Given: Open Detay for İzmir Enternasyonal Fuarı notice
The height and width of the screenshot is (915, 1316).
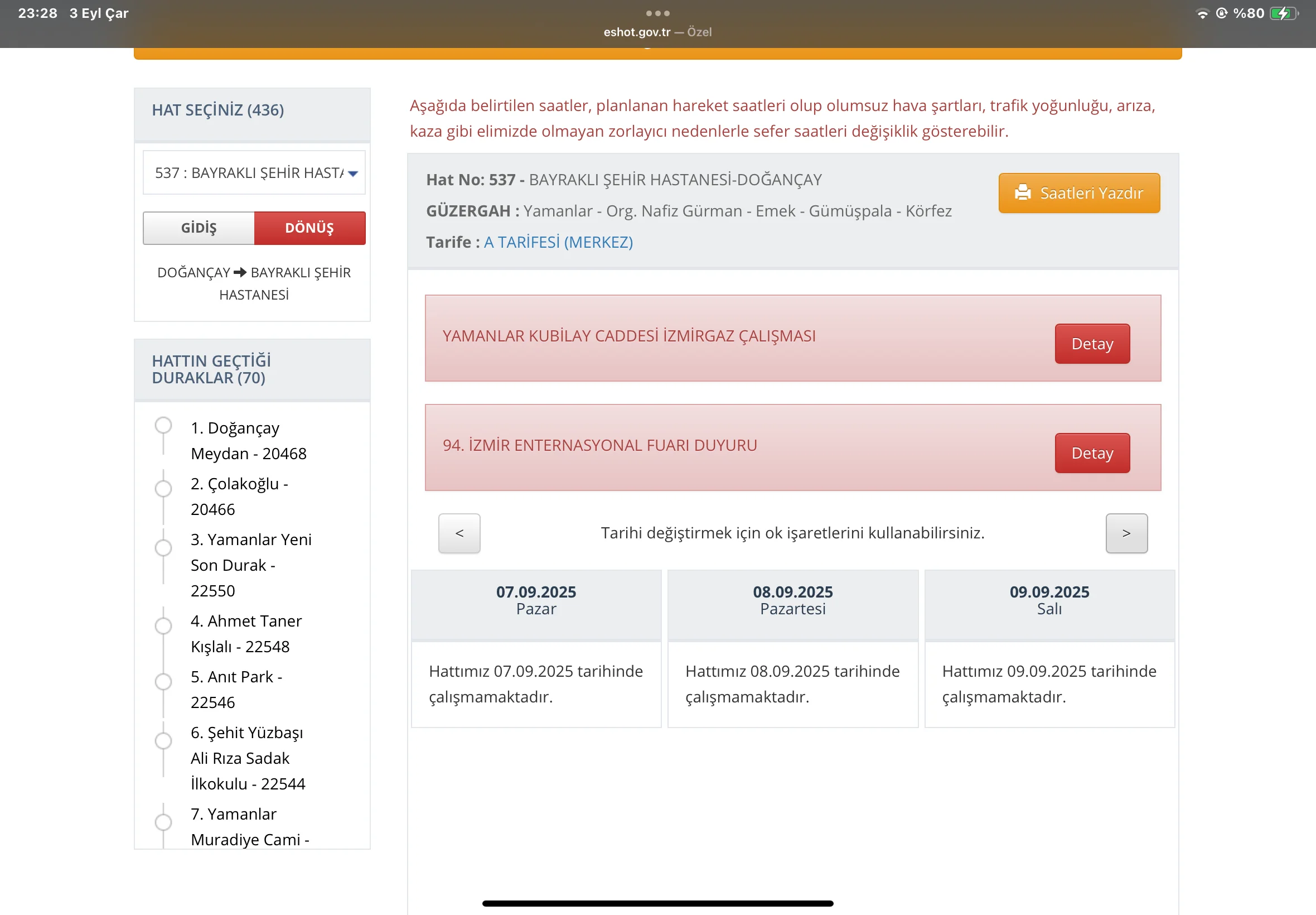Looking at the screenshot, I should [x=1092, y=453].
